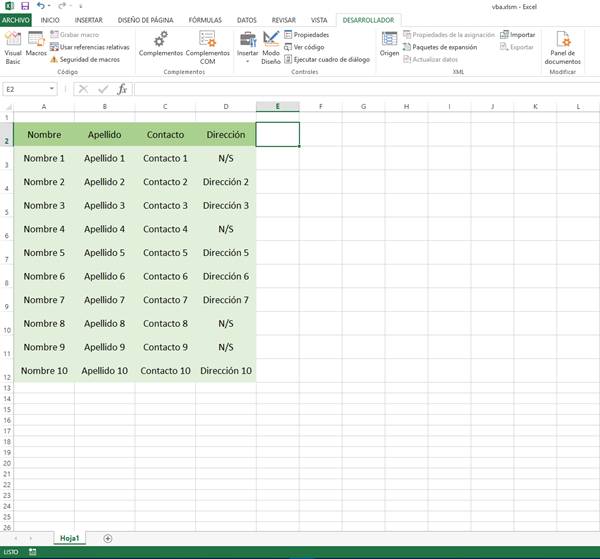Click the insert function fx icon
600x559 pixels.
pos(122,89)
